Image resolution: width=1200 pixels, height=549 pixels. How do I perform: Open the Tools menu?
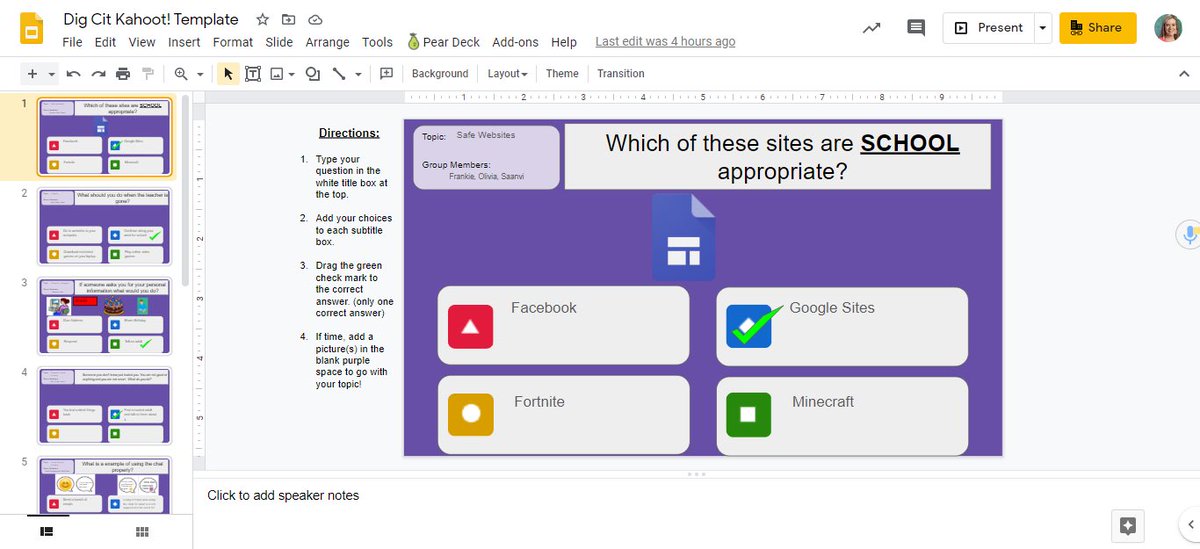[377, 42]
